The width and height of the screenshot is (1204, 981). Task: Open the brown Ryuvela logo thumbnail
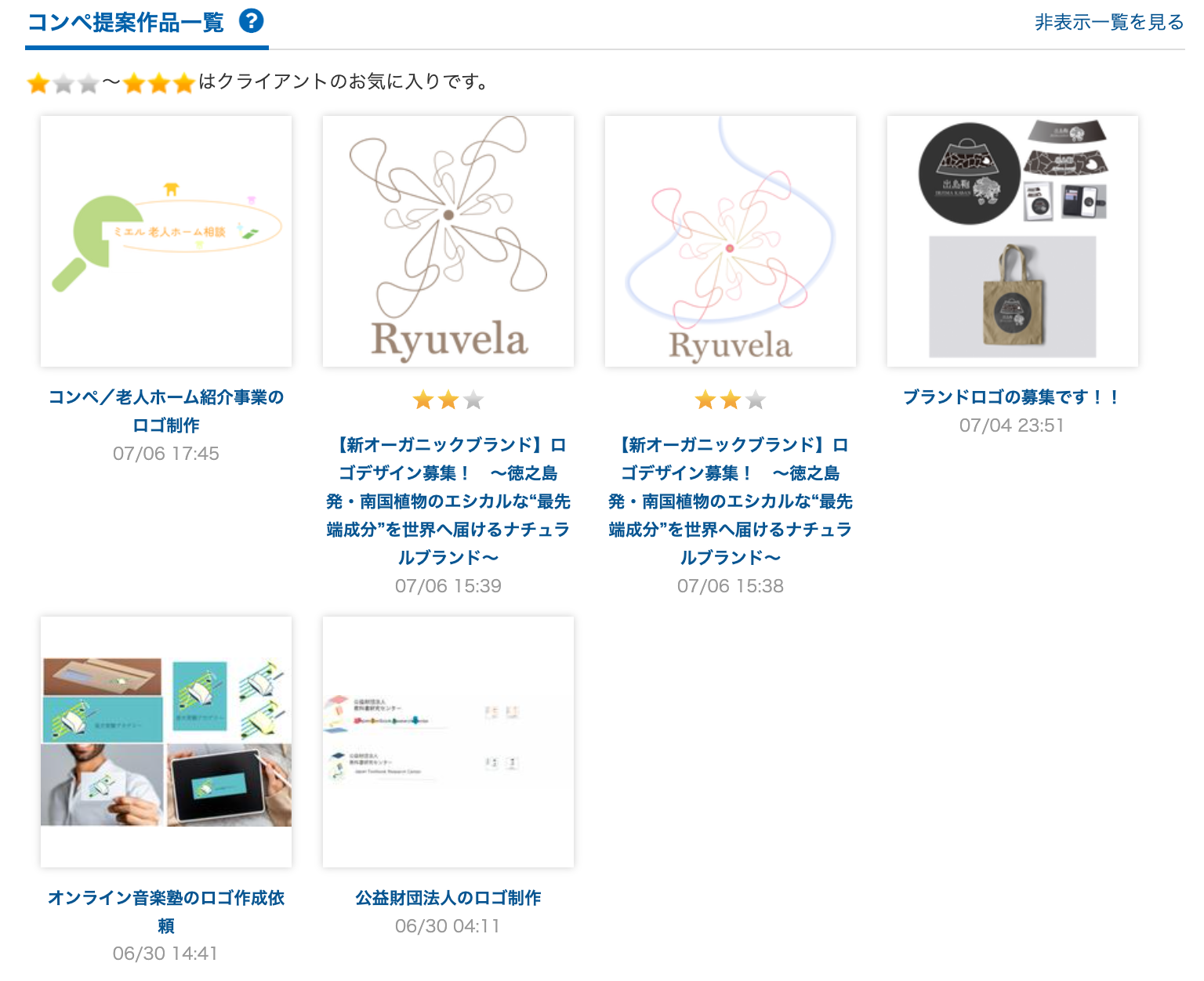[x=448, y=241]
